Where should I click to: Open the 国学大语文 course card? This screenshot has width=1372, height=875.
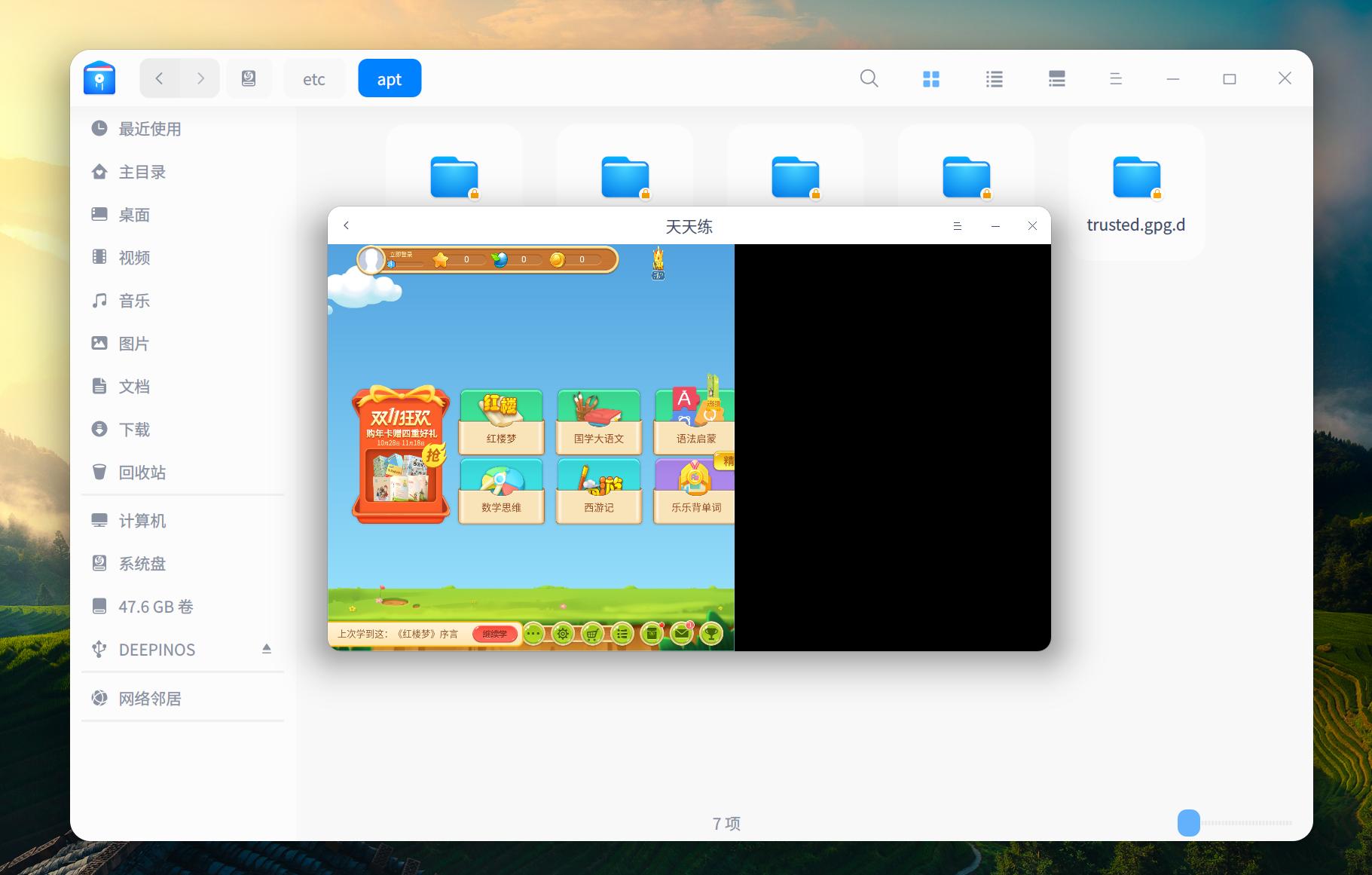599,421
